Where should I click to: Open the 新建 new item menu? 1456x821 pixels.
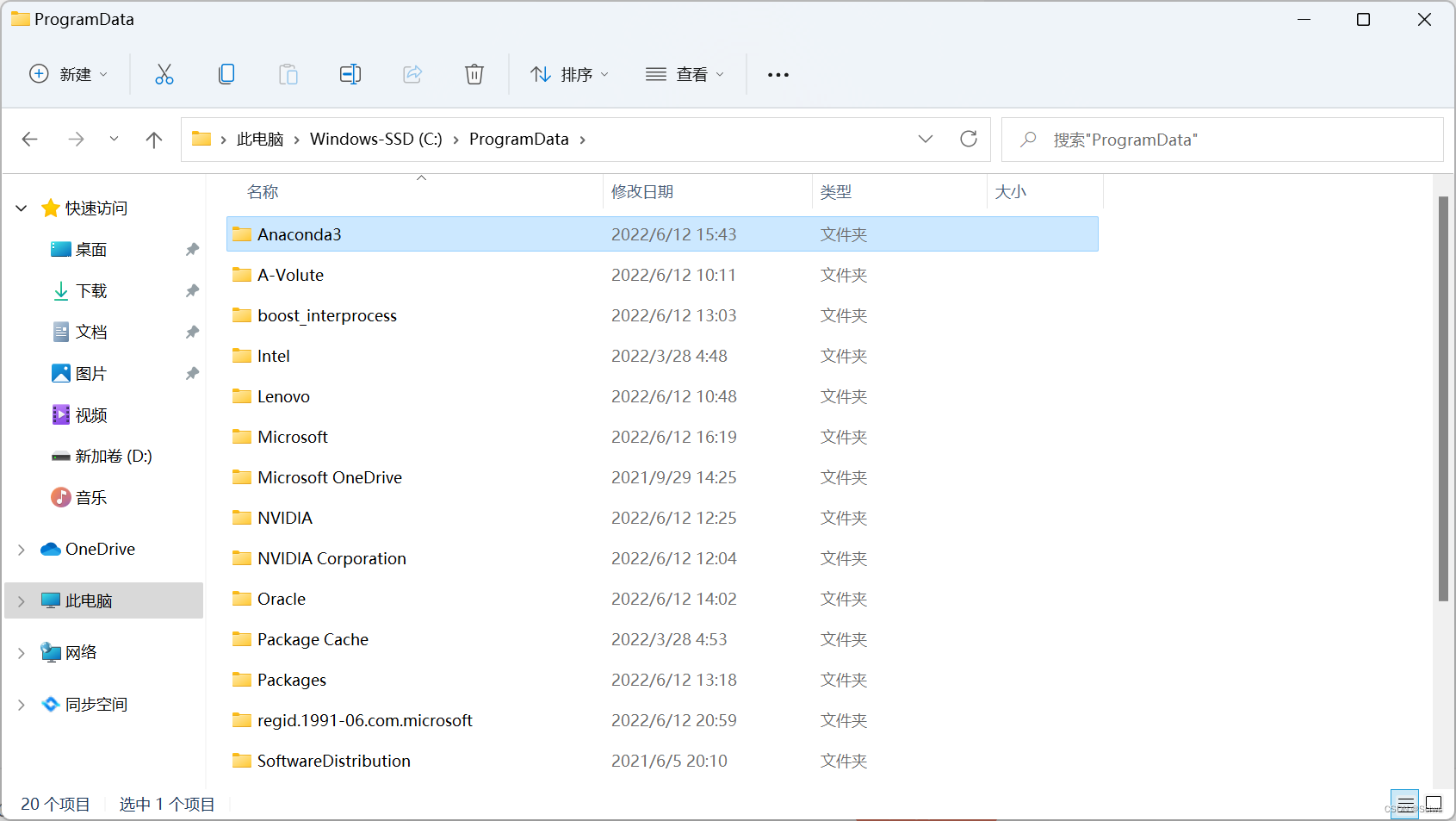[x=69, y=74]
